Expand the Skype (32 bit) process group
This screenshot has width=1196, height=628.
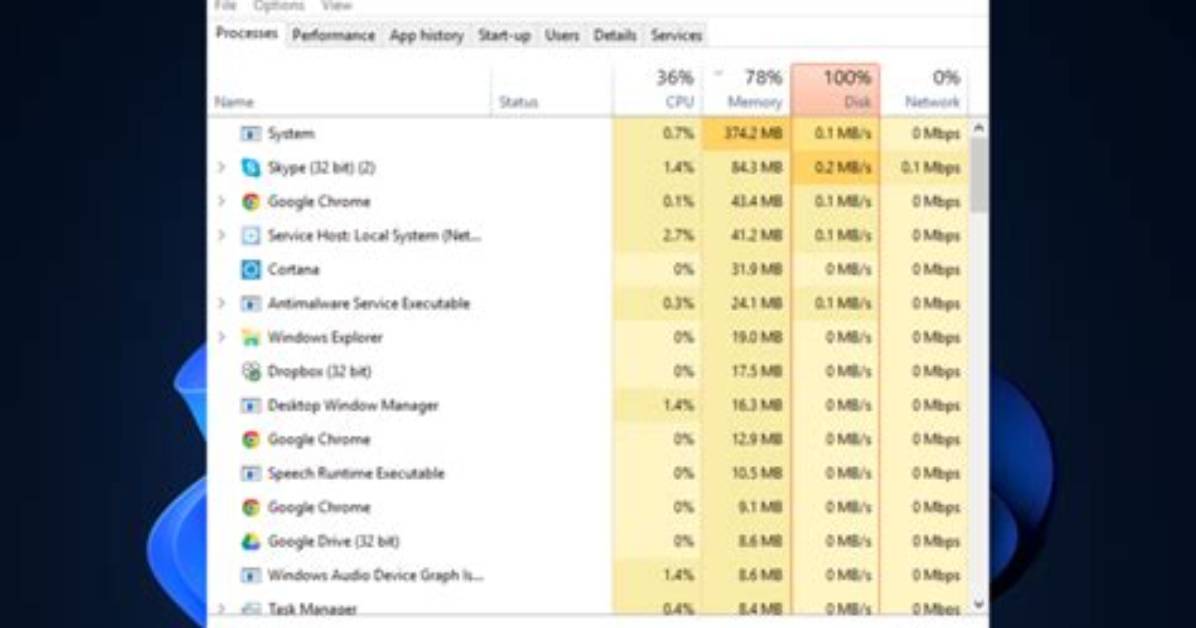pos(222,167)
